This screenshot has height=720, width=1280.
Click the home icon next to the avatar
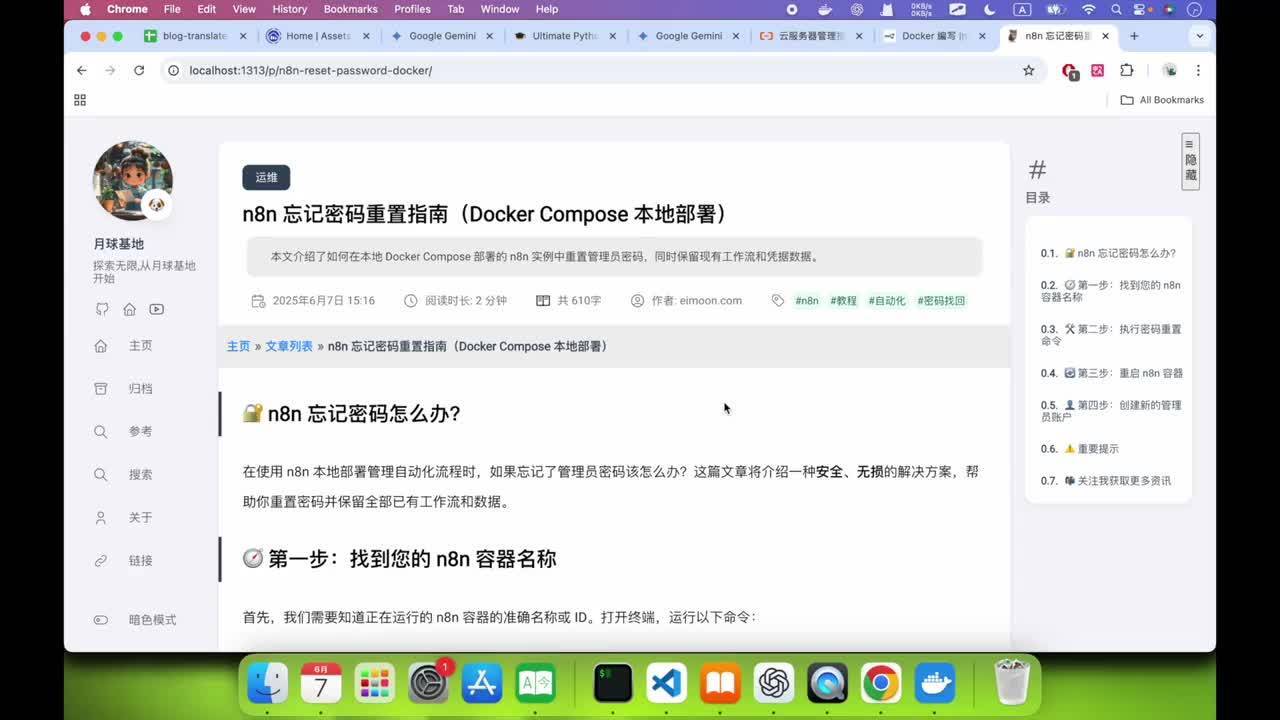click(x=129, y=309)
